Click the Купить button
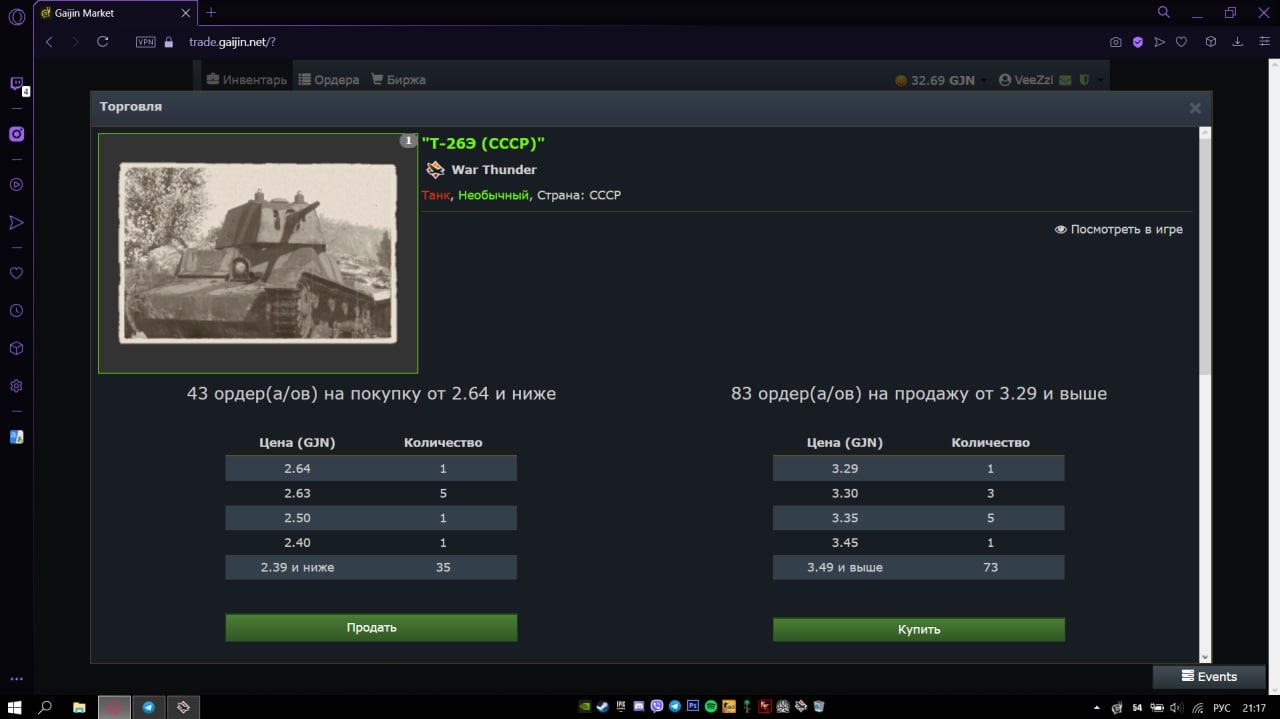Screen dimensions: 1280x719 point(919,629)
